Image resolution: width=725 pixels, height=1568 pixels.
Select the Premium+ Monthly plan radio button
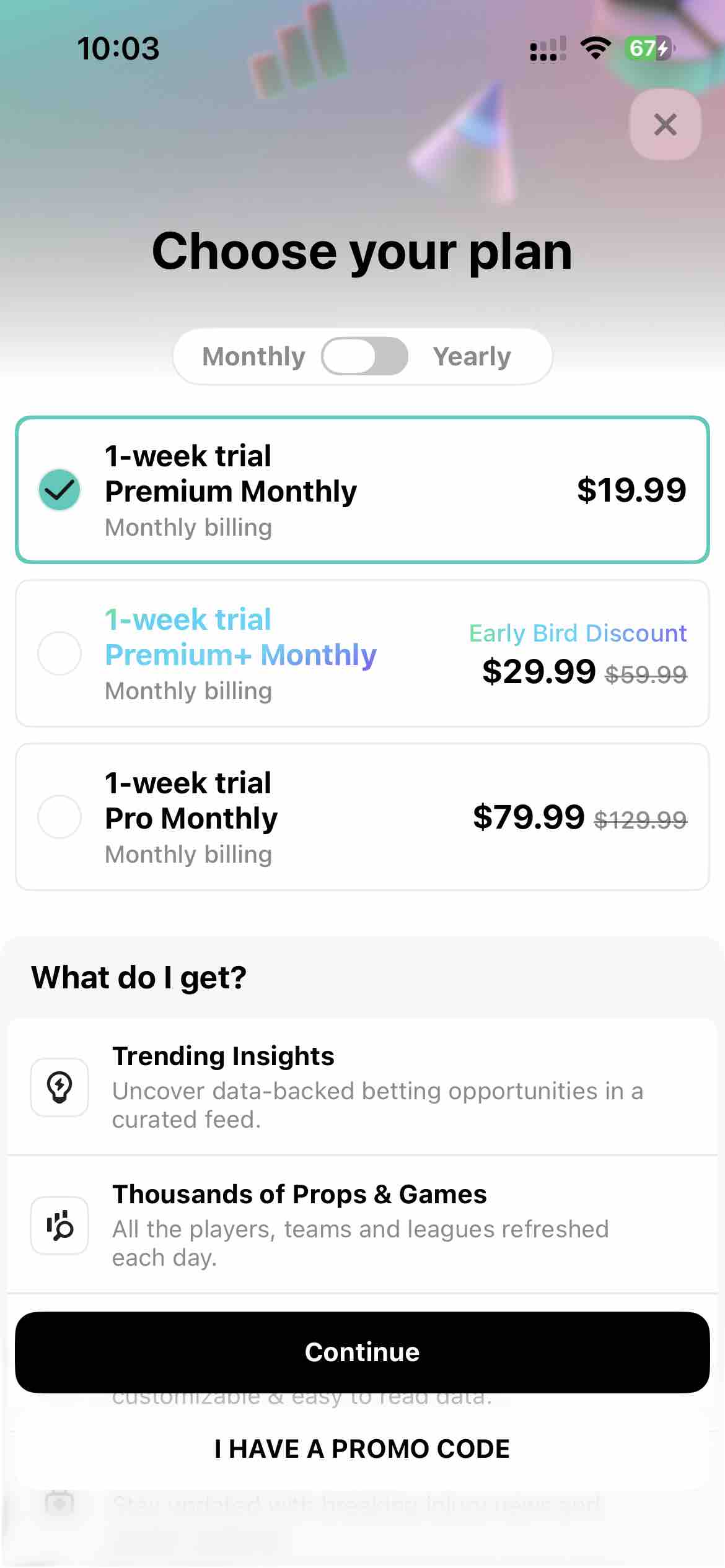click(x=59, y=653)
